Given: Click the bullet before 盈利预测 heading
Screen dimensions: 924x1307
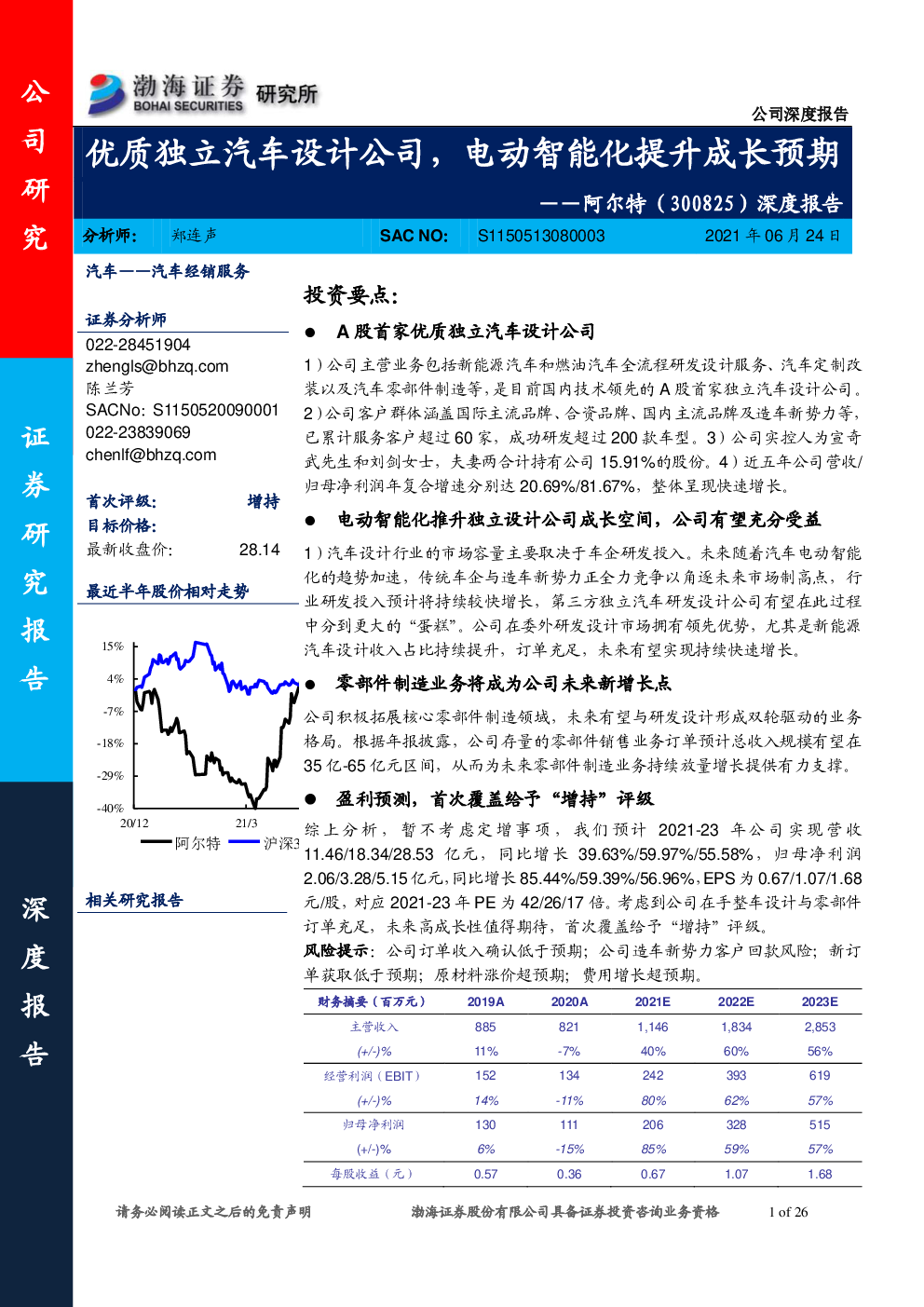Looking at the screenshot, I should tap(311, 800).
